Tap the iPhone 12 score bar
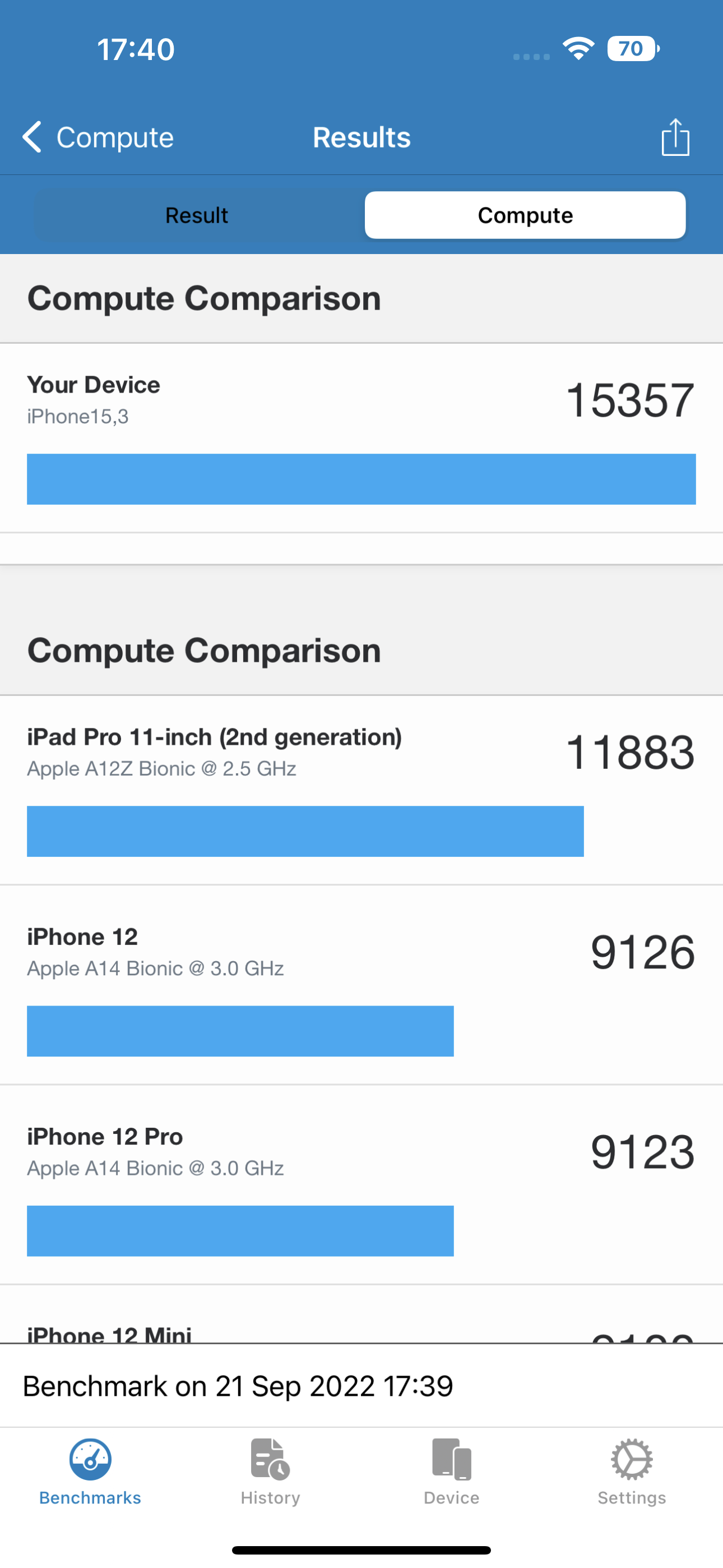 click(x=240, y=1031)
